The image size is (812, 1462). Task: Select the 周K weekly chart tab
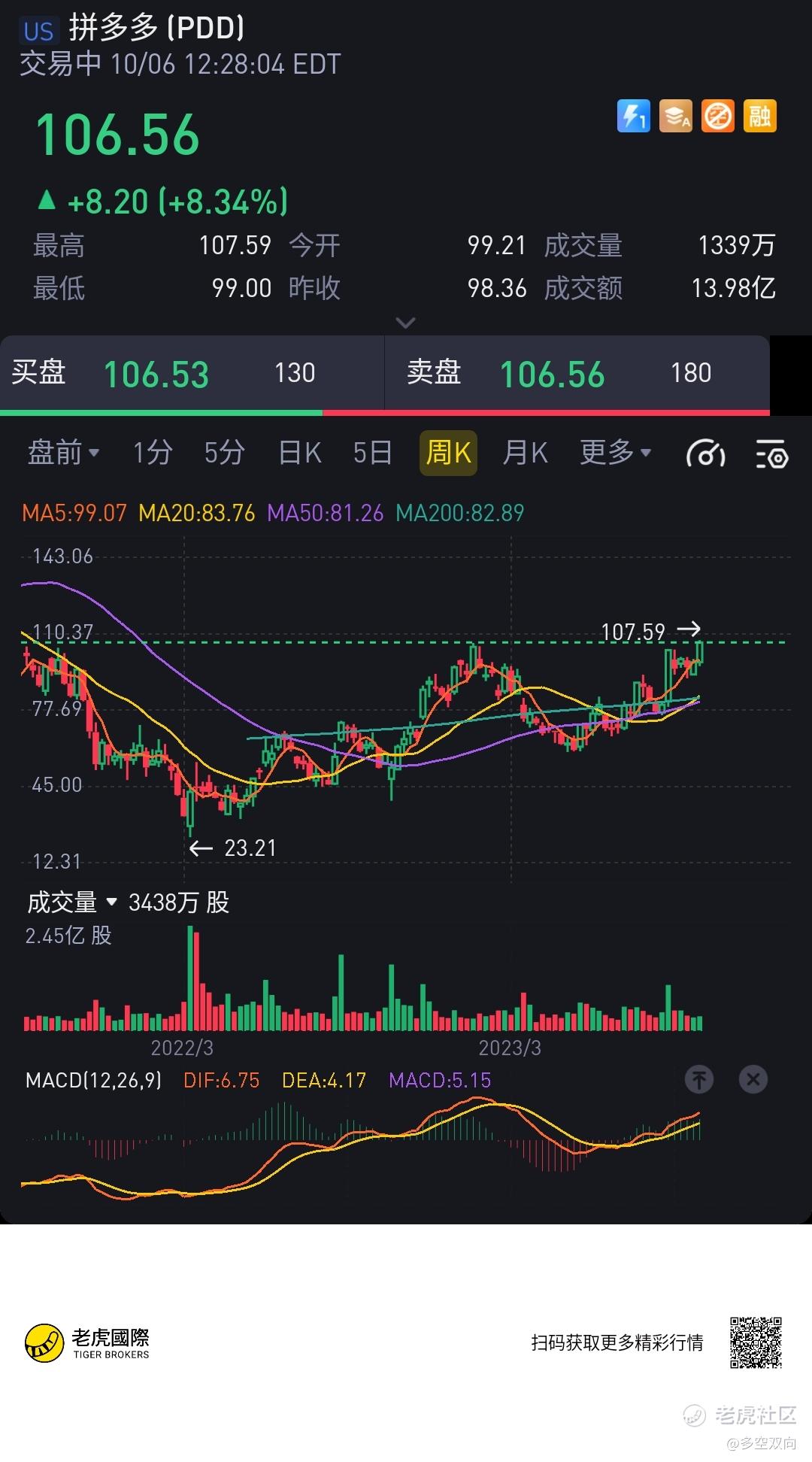point(448,453)
